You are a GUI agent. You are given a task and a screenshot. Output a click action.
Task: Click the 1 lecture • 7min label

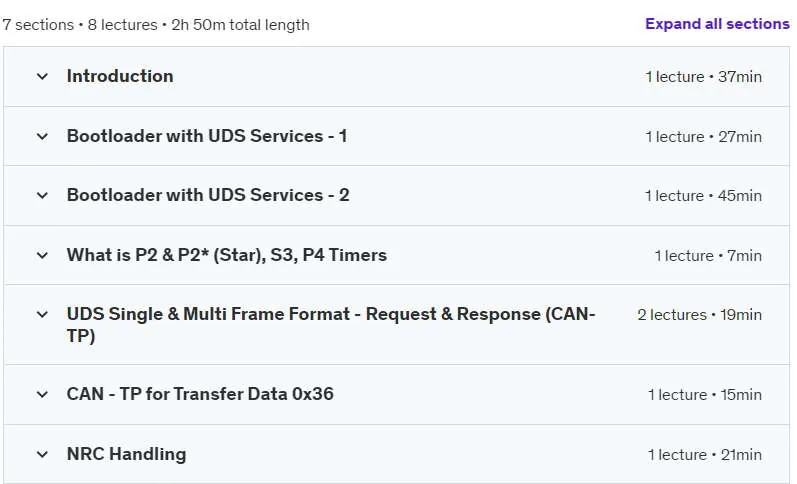pyautogui.click(x=708, y=256)
